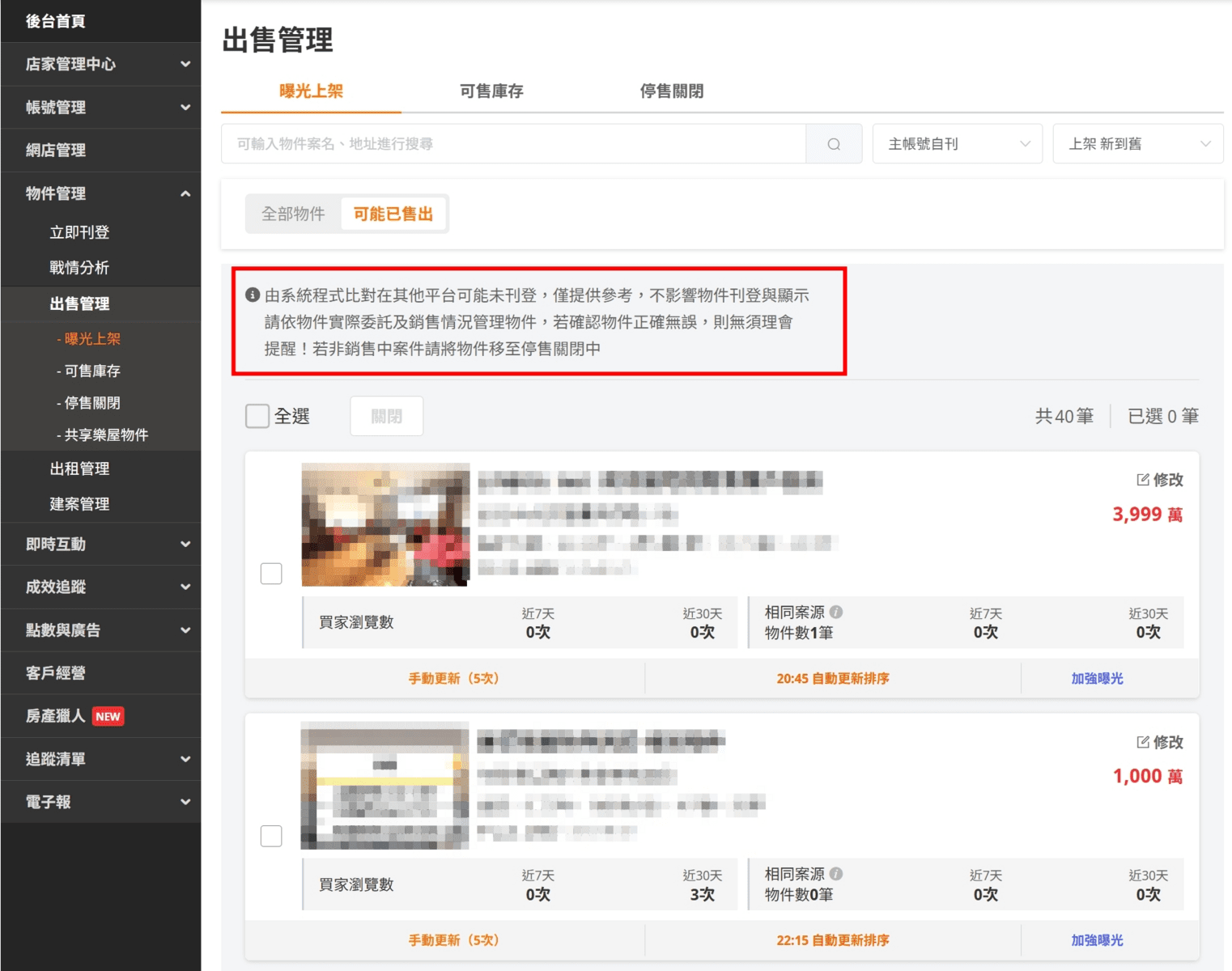The width and height of the screenshot is (1232, 971).
Task: Toggle the 全選 checkbox
Action: pos(257,416)
